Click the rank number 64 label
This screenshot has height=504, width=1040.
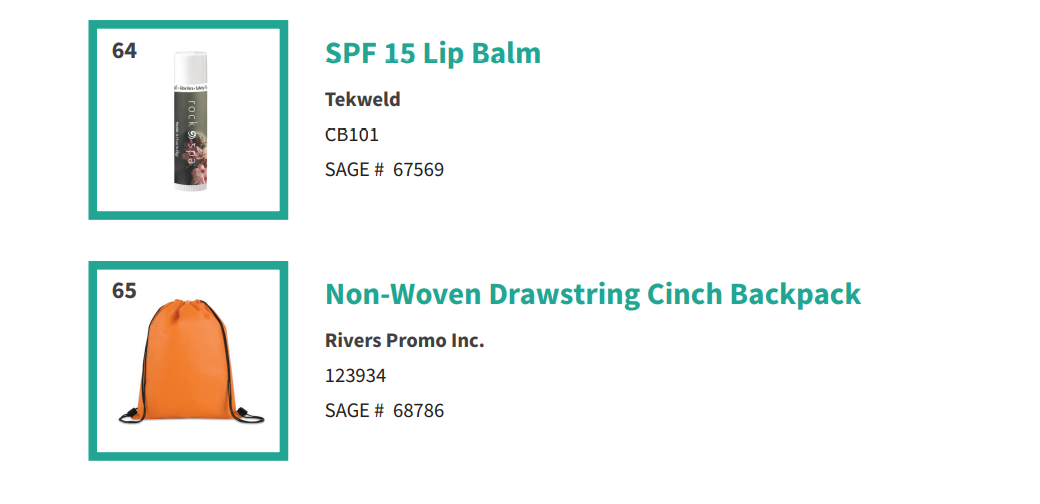pyautogui.click(x=124, y=51)
